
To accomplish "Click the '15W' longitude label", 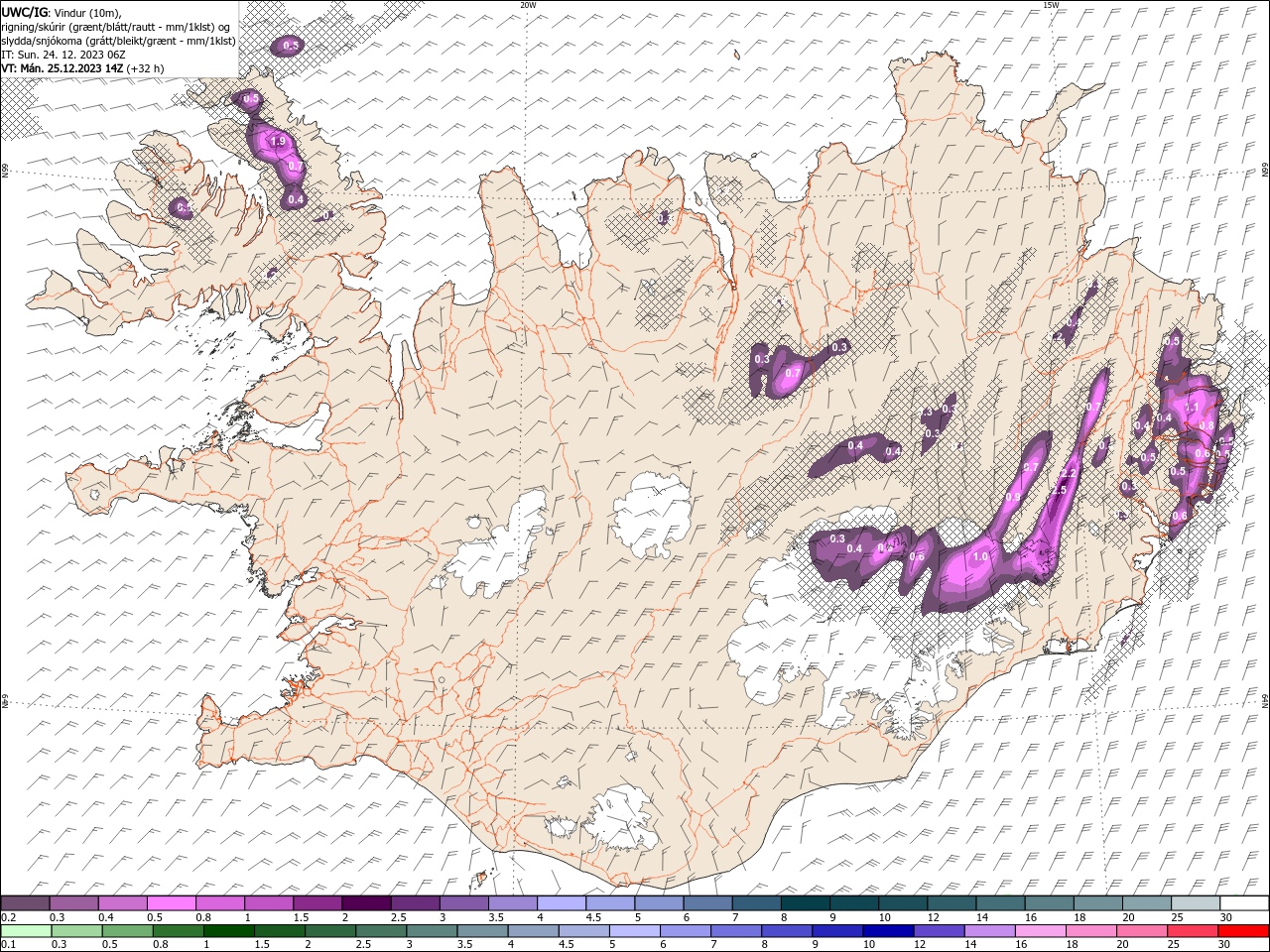I will pyautogui.click(x=1050, y=5).
